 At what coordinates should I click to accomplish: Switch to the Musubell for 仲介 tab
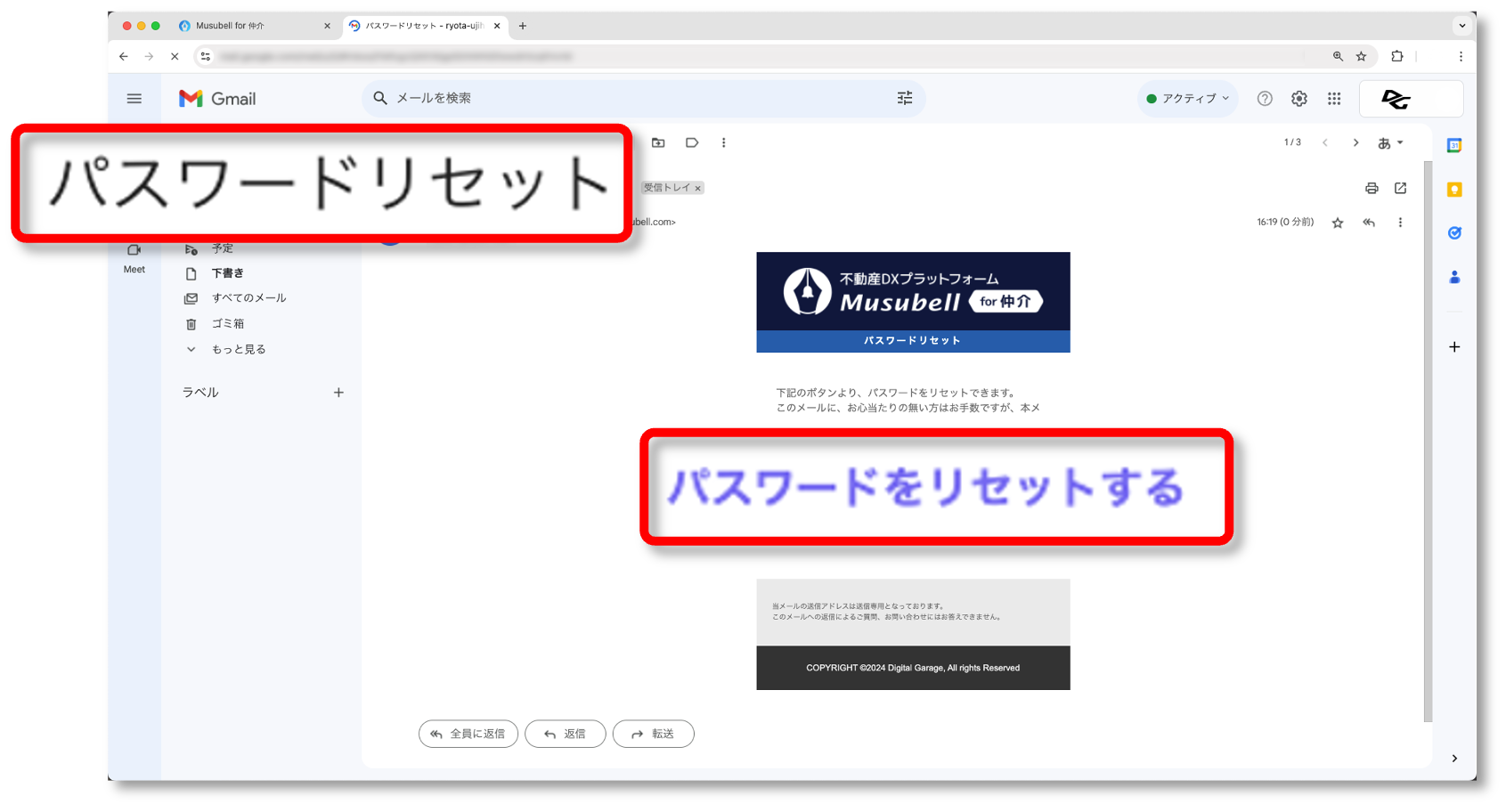[x=253, y=26]
